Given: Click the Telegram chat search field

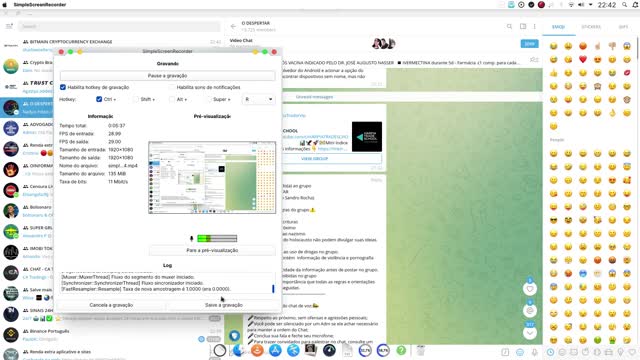Looking at the screenshot, I should [118, 26].
